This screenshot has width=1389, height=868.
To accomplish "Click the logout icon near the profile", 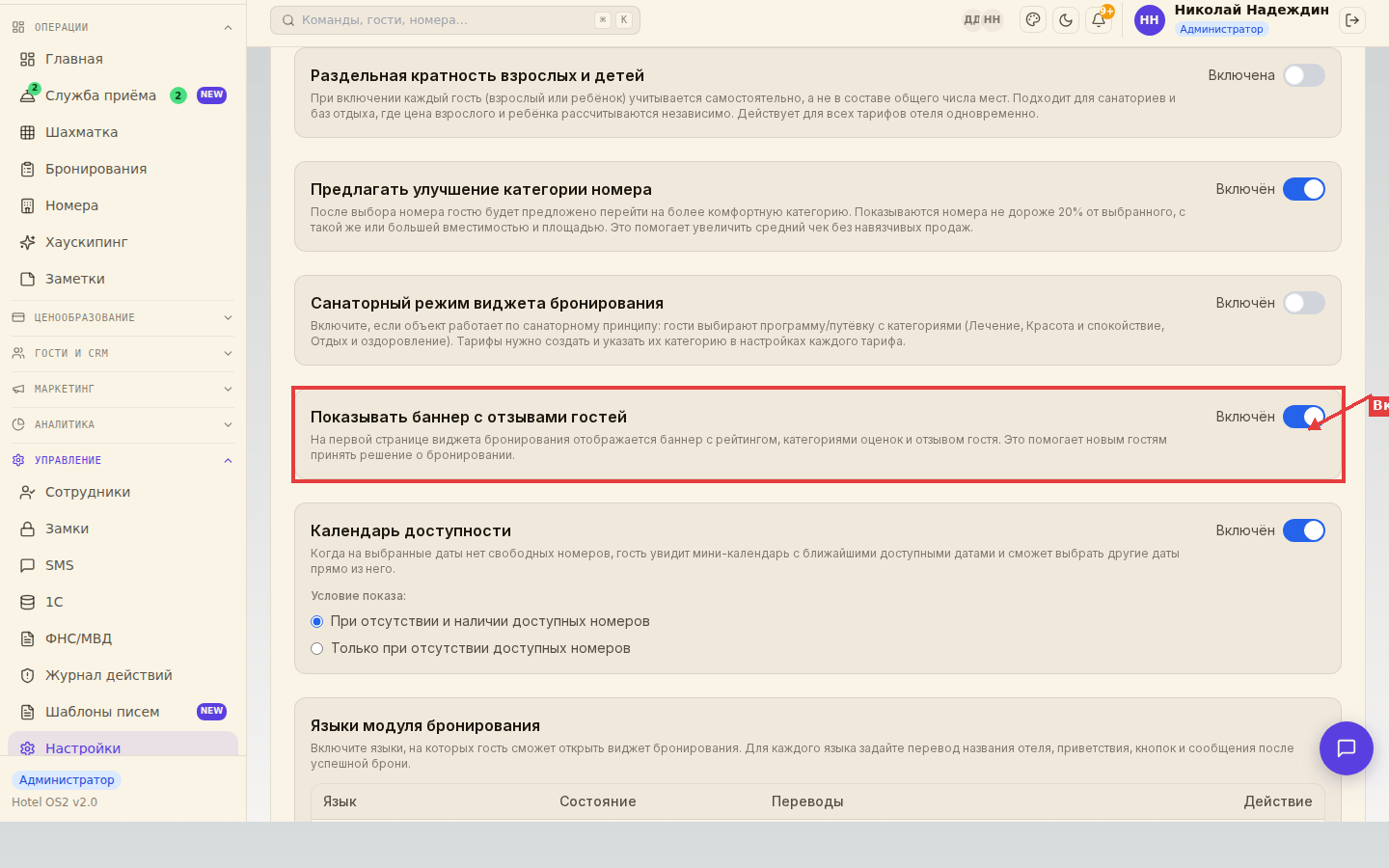I will [x=1352, y=20].
